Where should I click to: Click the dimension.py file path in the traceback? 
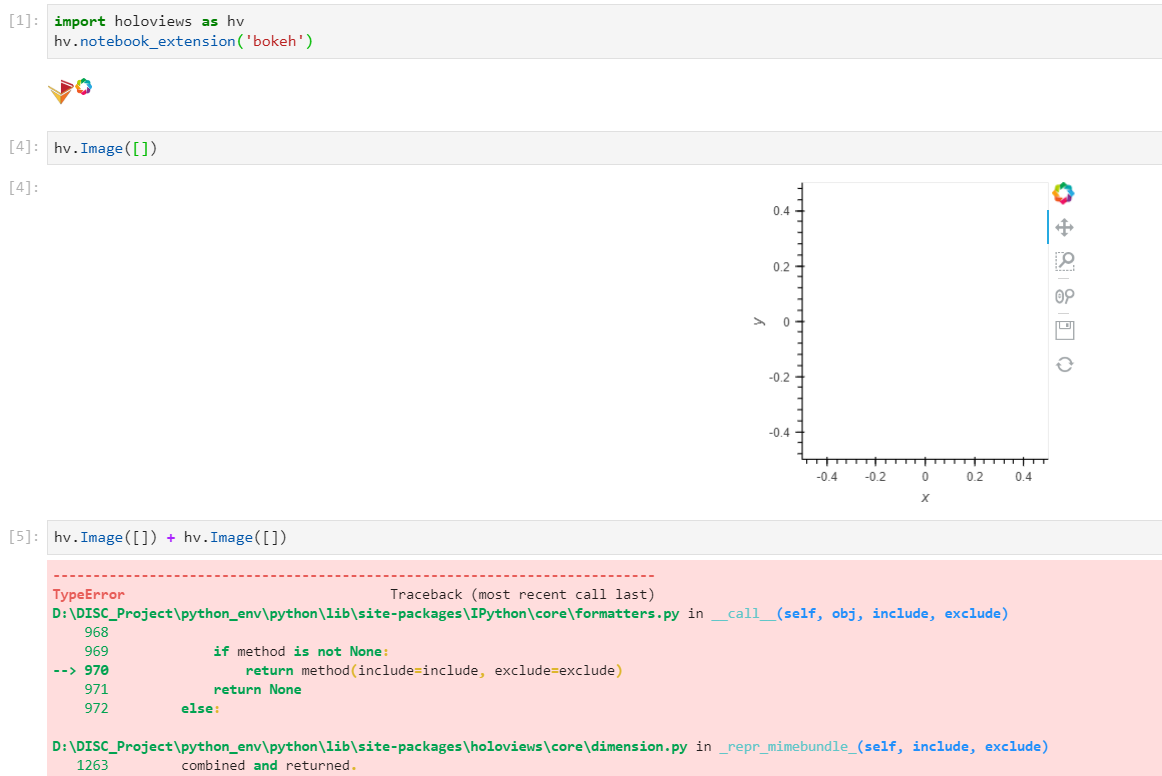[x=370, y=746]
